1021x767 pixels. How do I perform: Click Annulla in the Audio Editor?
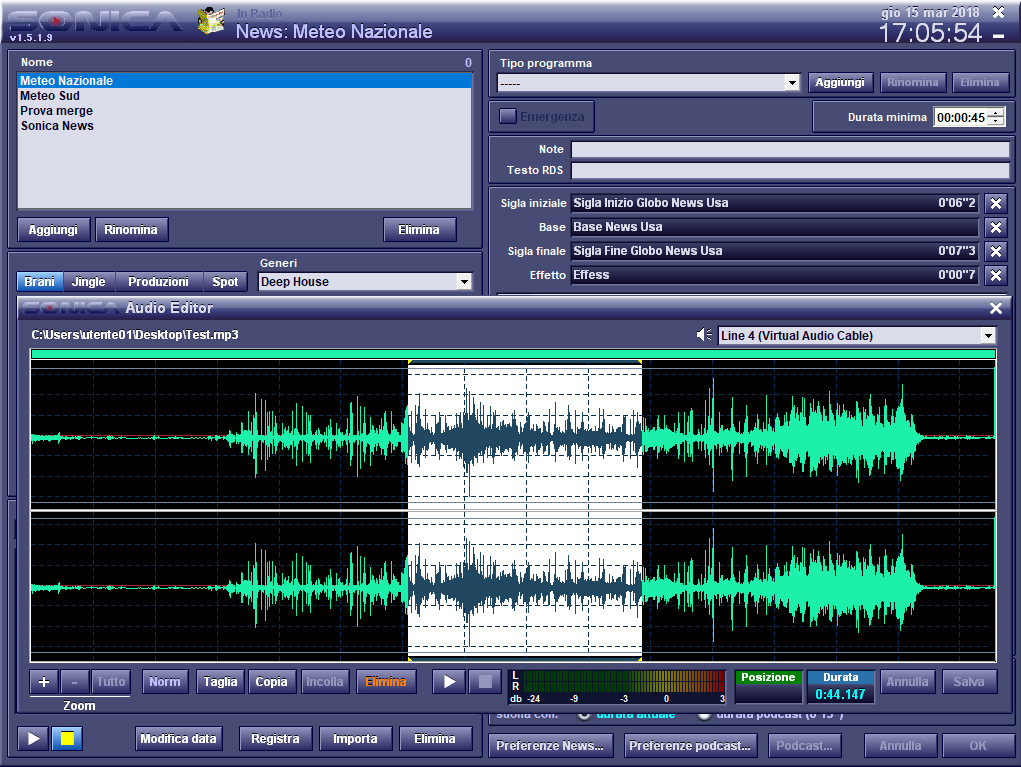click(907, 682)
